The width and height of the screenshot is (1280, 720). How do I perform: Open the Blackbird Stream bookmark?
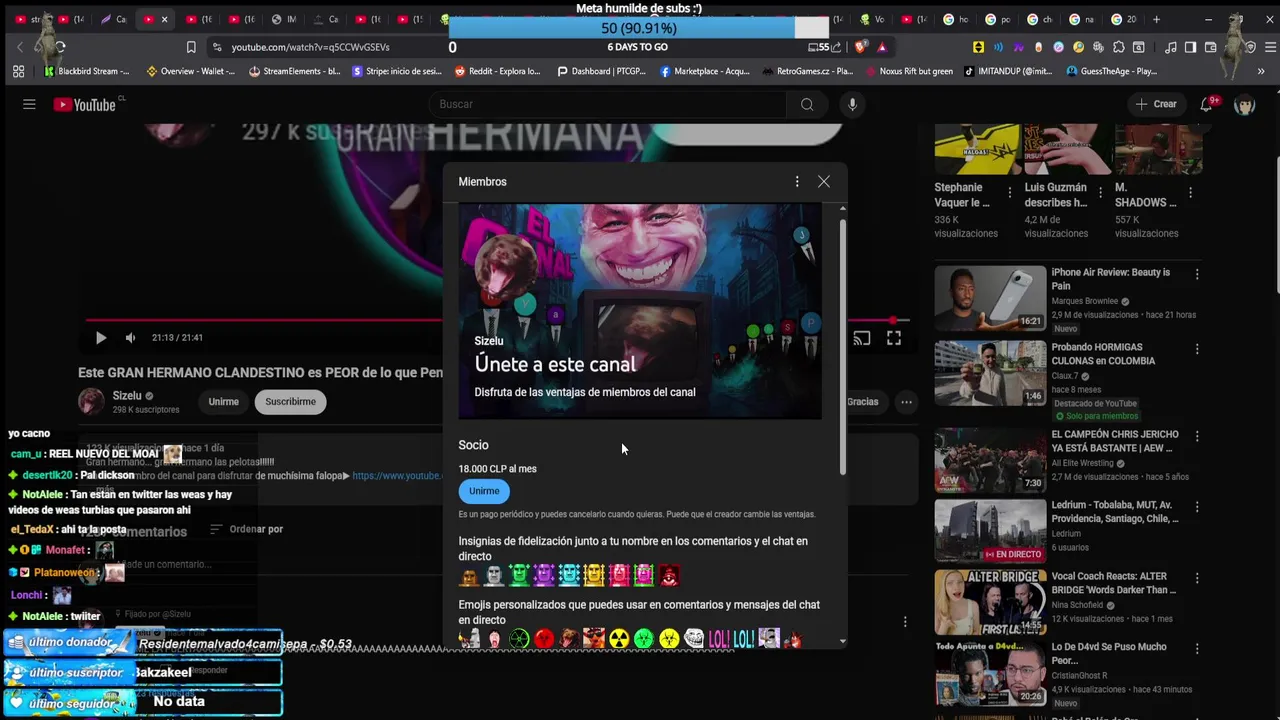point(87,71)
